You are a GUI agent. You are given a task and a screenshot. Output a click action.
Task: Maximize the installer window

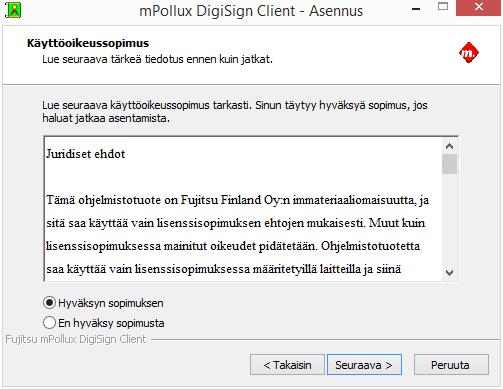click(x=443, y=7)
